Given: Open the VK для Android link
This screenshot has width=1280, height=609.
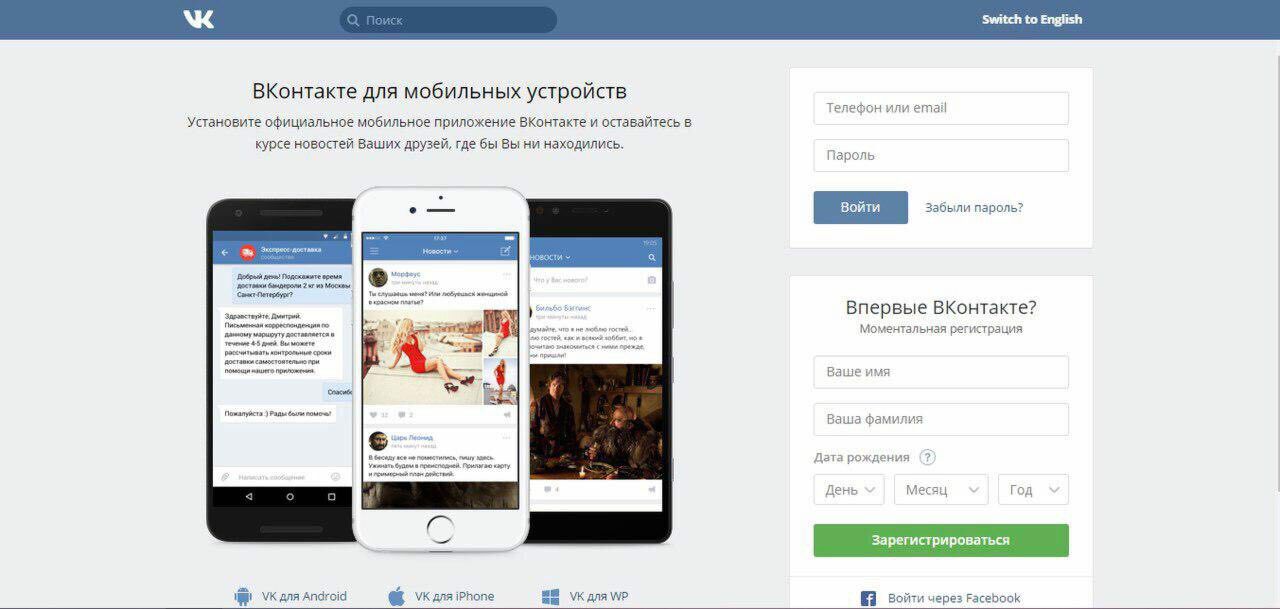Looking at the screenshot, I should coord(304,596).
